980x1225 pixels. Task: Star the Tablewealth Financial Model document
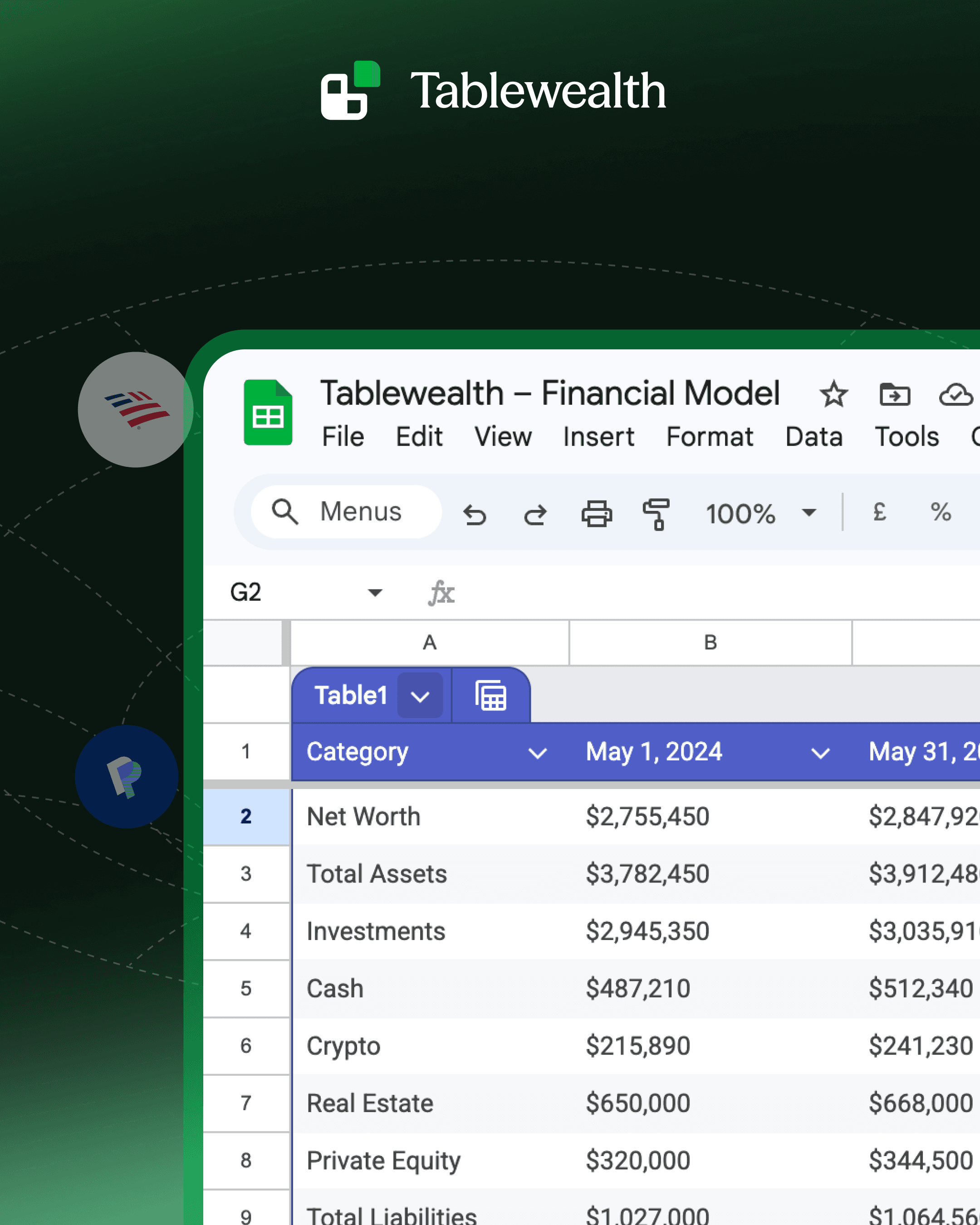tap(833, 394)
